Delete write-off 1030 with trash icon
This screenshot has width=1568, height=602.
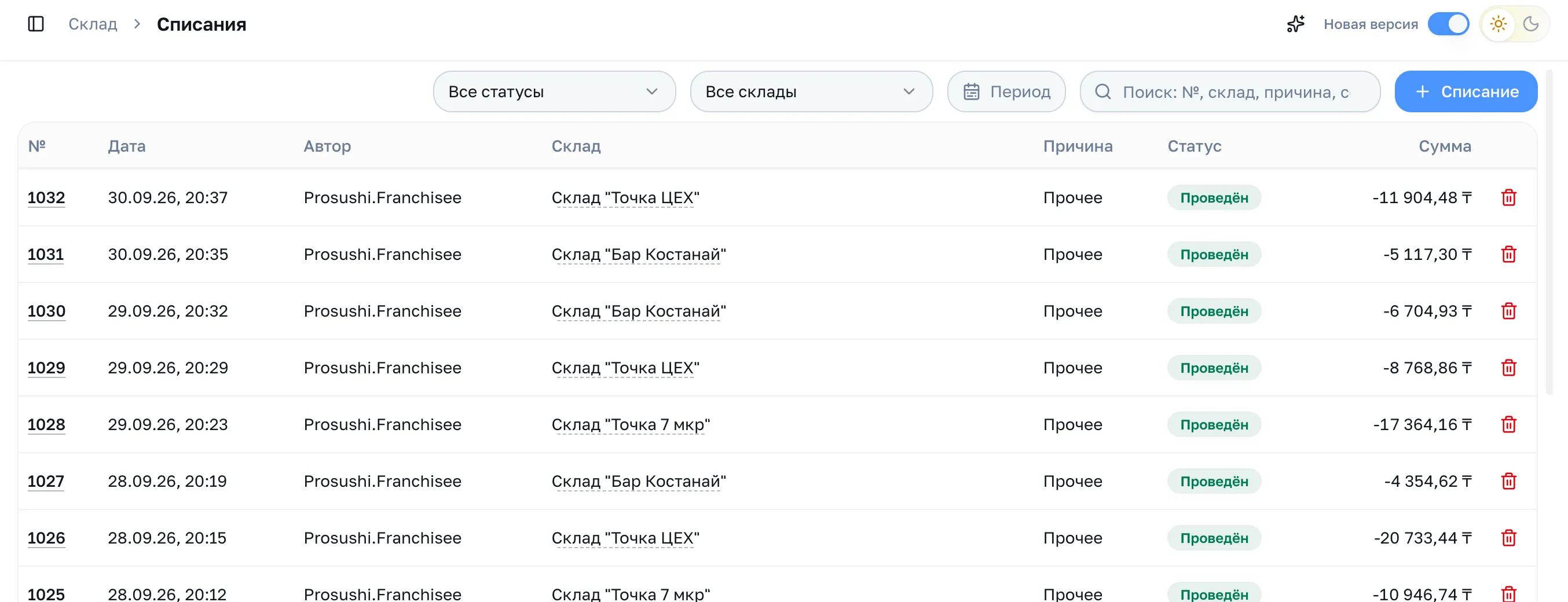[1508, 311]
